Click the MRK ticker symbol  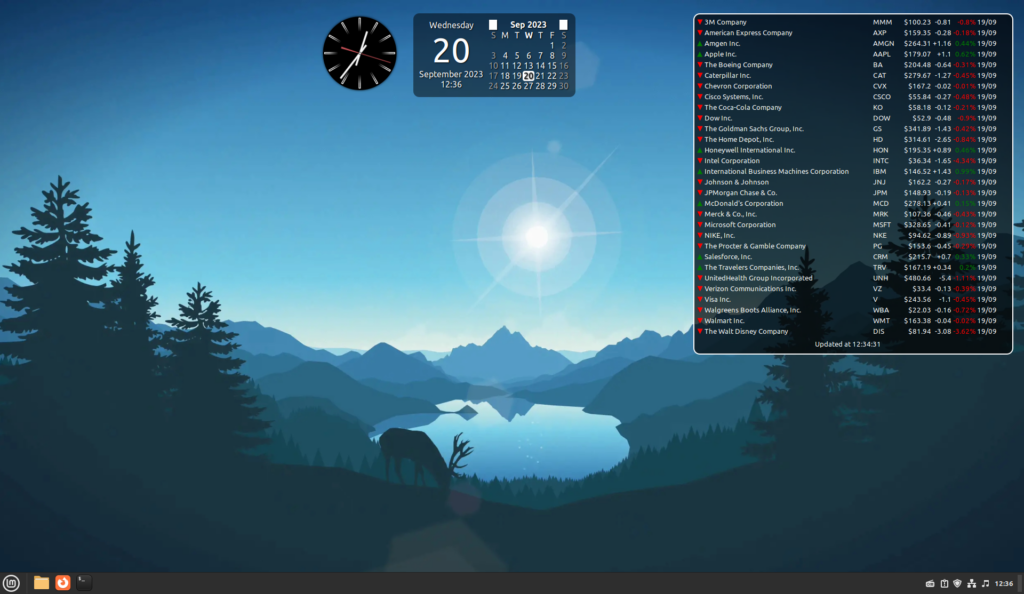[x=880, y=214]
